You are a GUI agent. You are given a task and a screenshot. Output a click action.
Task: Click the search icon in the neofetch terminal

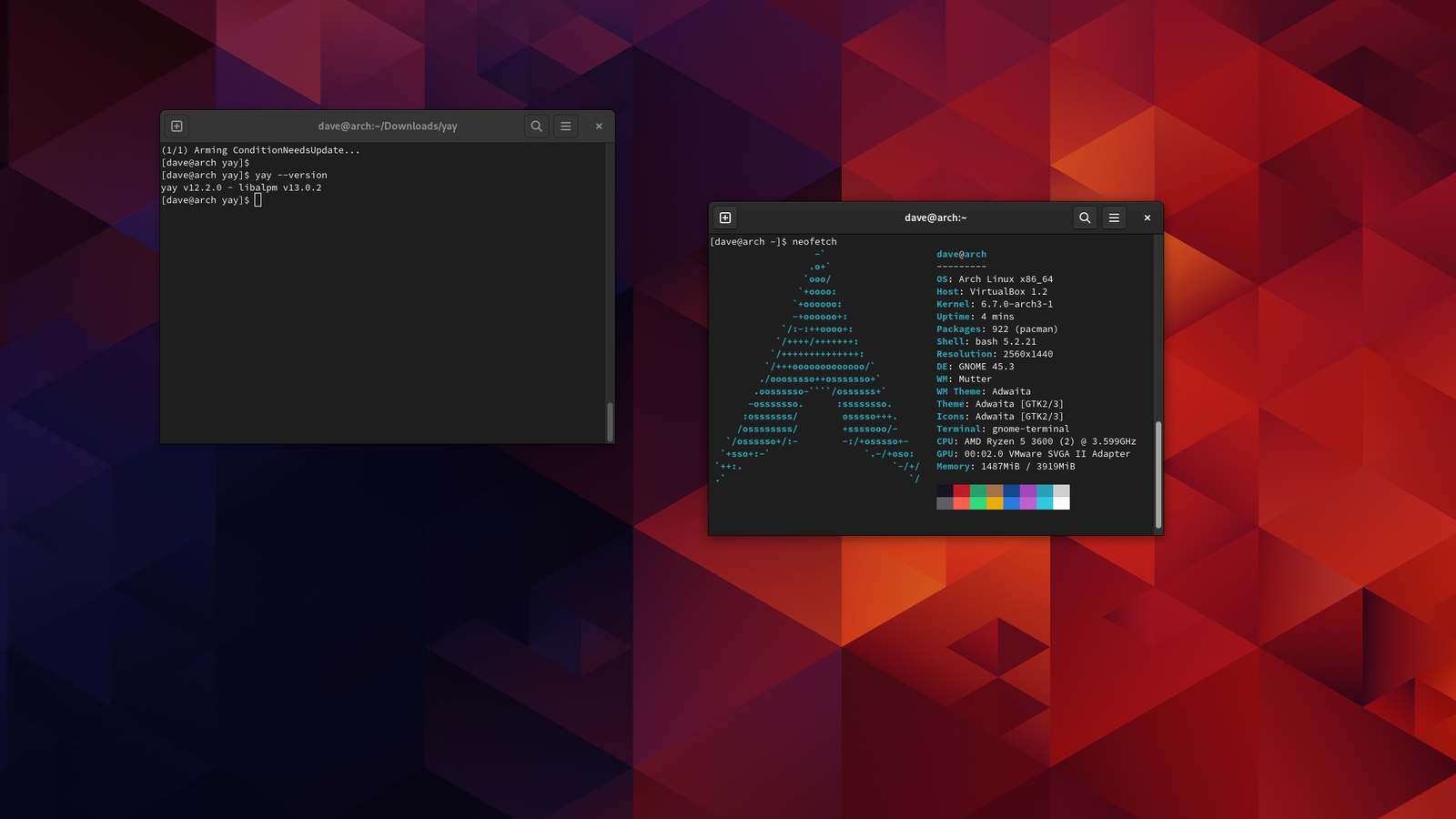[1084, 217]
